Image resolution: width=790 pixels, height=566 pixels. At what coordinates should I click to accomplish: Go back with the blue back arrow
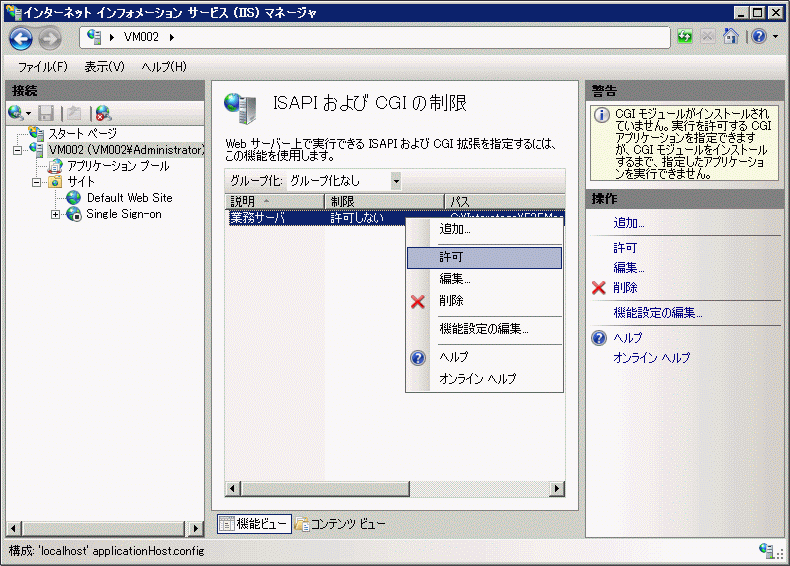tap(21, 38)
